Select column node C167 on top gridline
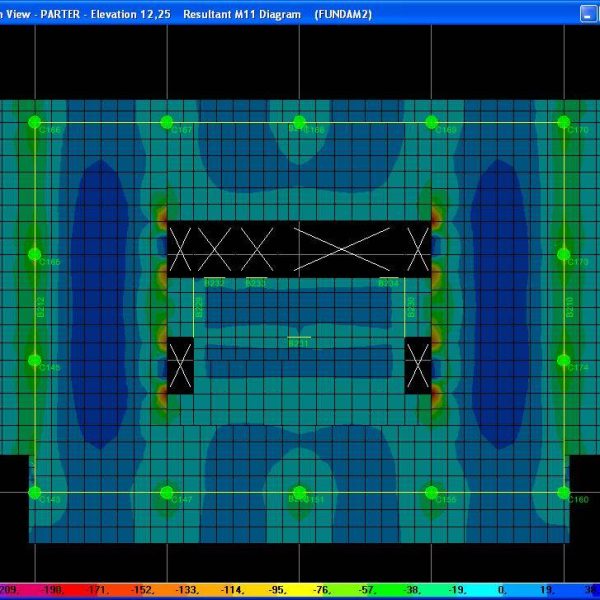Viewport: 600px width, 600px height. click(x=167, y=122)
